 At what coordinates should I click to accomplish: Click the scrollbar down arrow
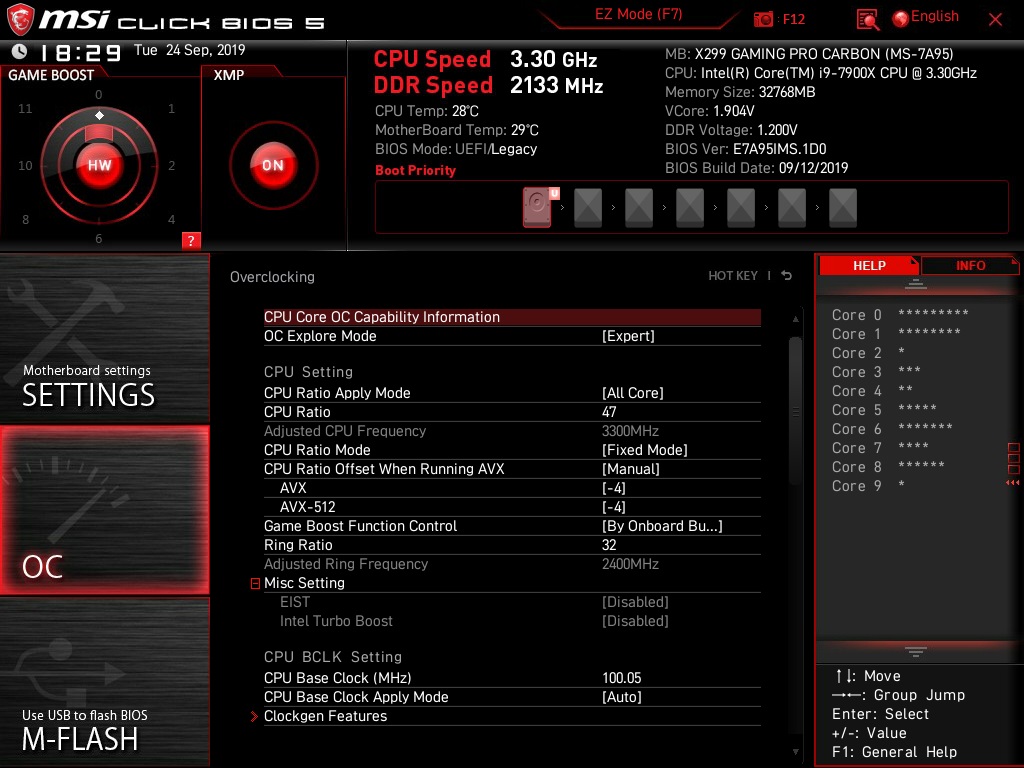click(x=795, y=752)
